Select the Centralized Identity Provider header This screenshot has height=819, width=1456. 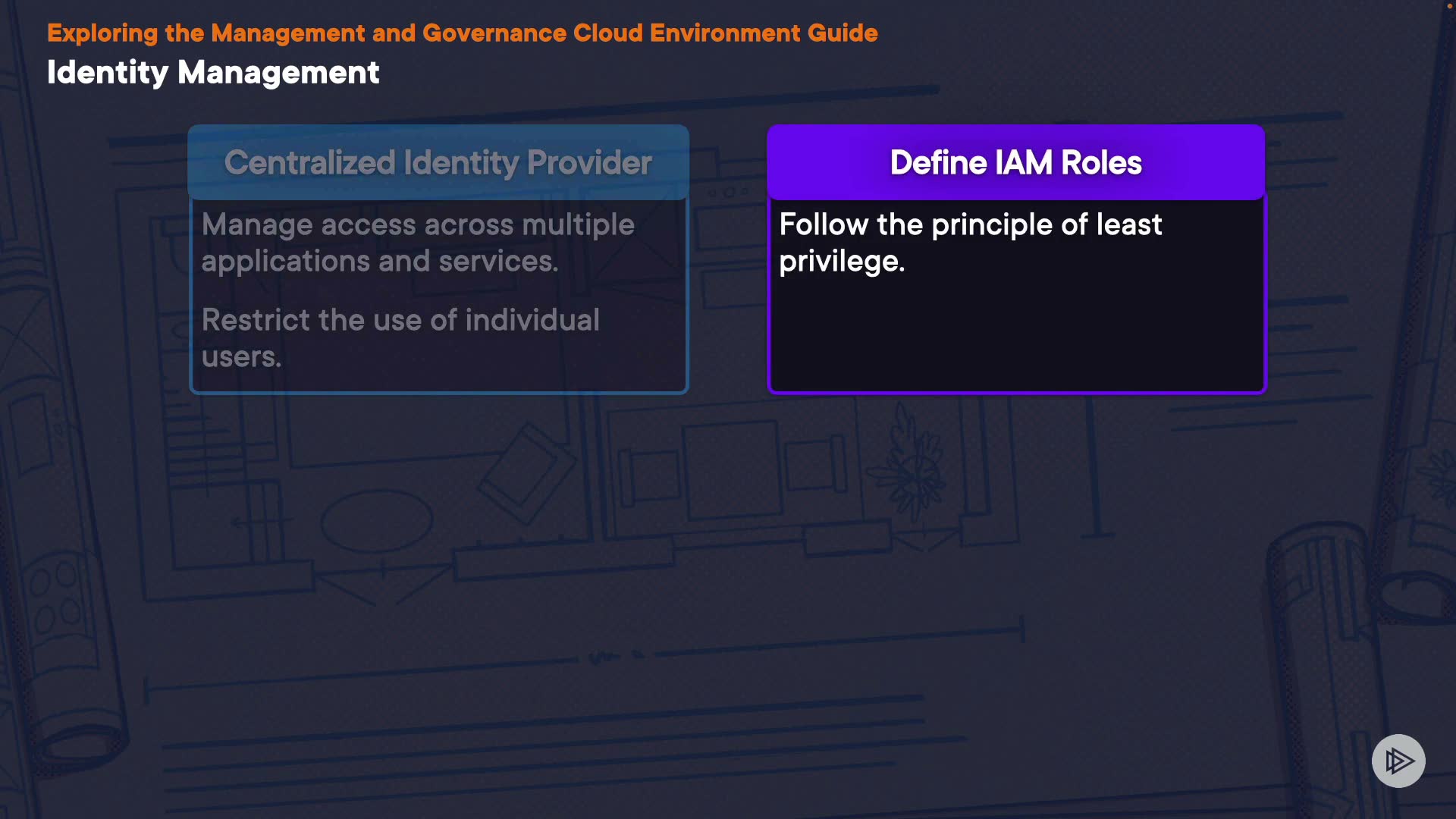click(x=438, y=162)
